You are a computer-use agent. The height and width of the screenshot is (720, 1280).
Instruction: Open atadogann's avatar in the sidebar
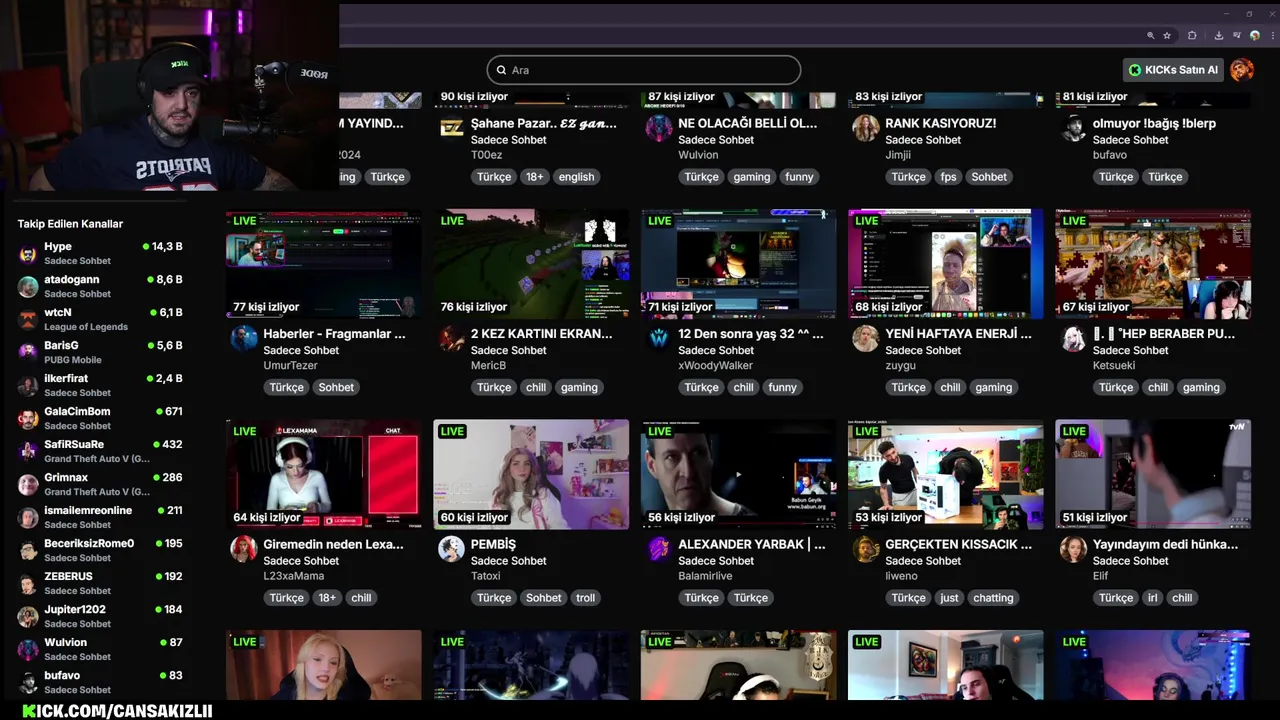(x=28, y=287)
